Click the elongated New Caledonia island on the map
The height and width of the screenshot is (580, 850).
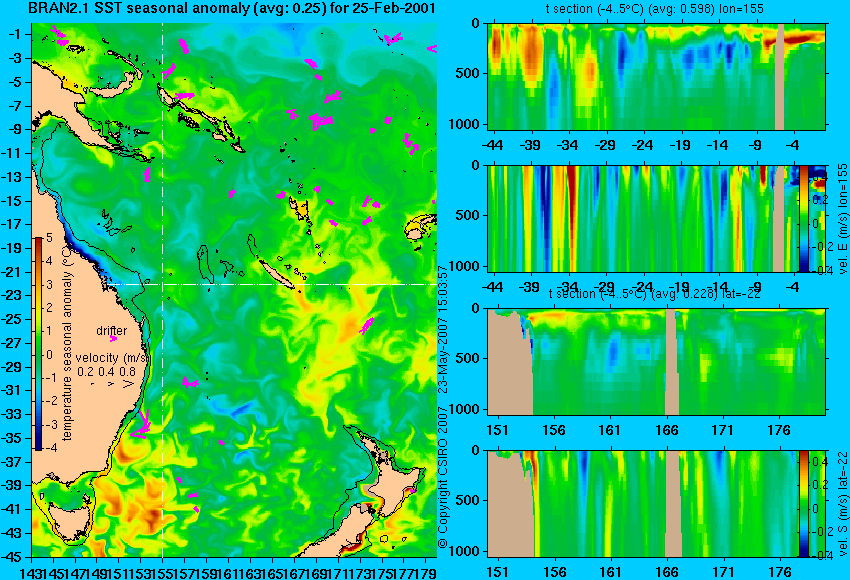(x=276, y=274)
